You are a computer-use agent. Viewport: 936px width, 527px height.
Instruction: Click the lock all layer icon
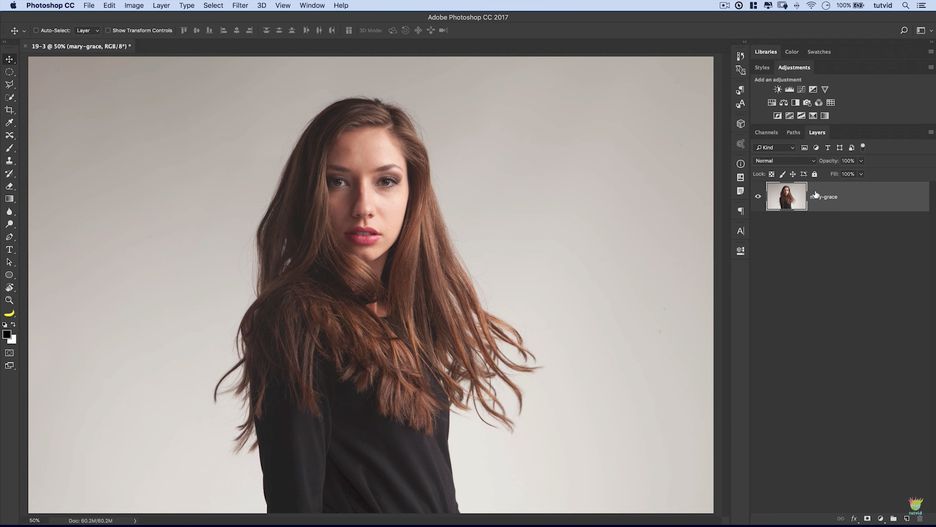814,174
